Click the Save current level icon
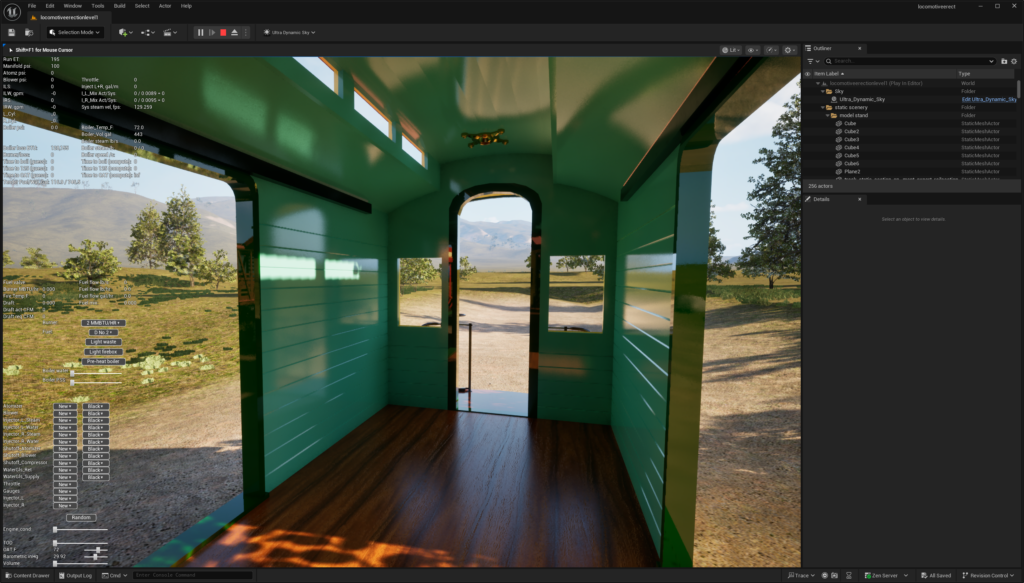 point(11,32)
